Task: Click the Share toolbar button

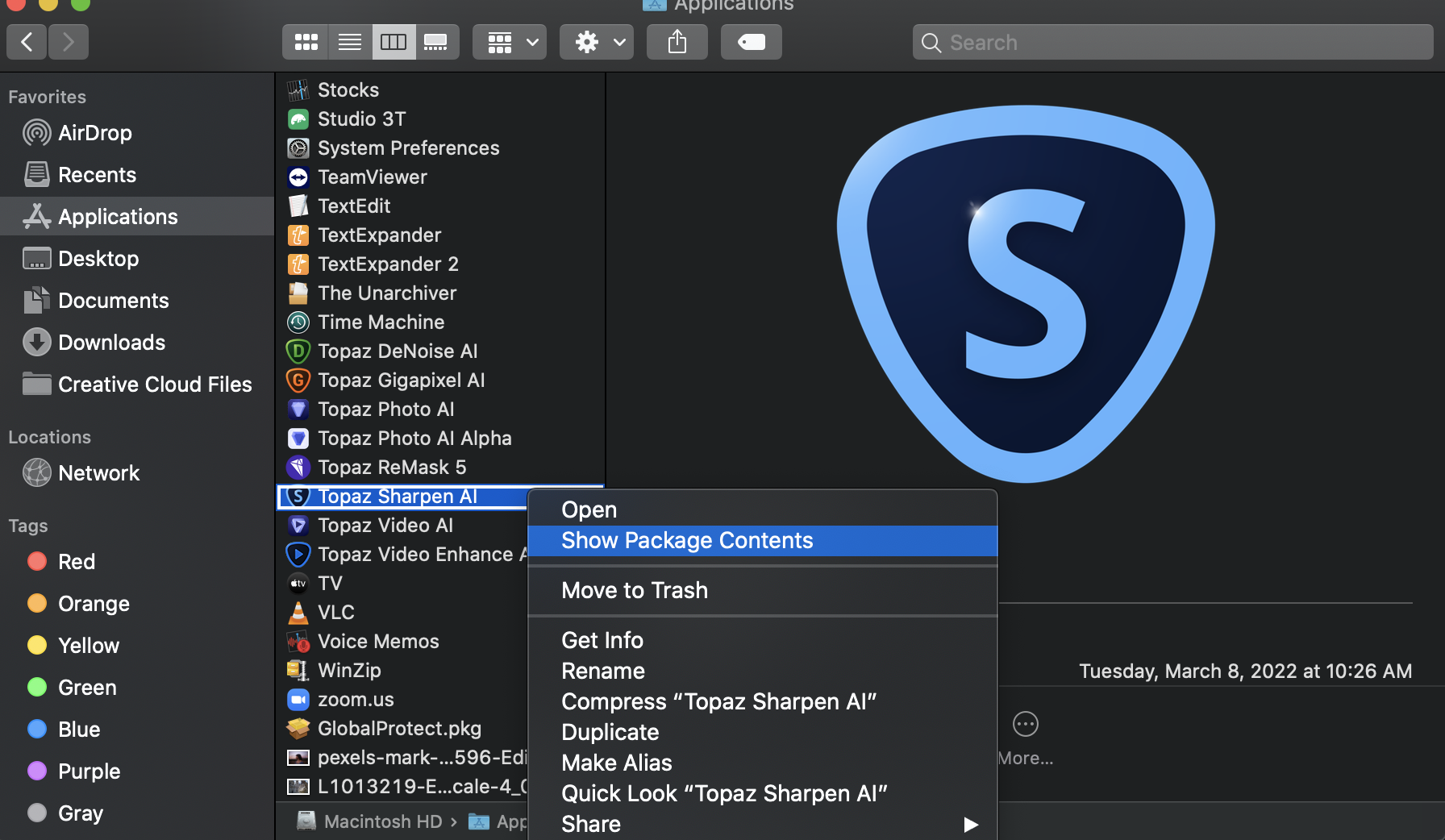Action: [x=677, y=42]
